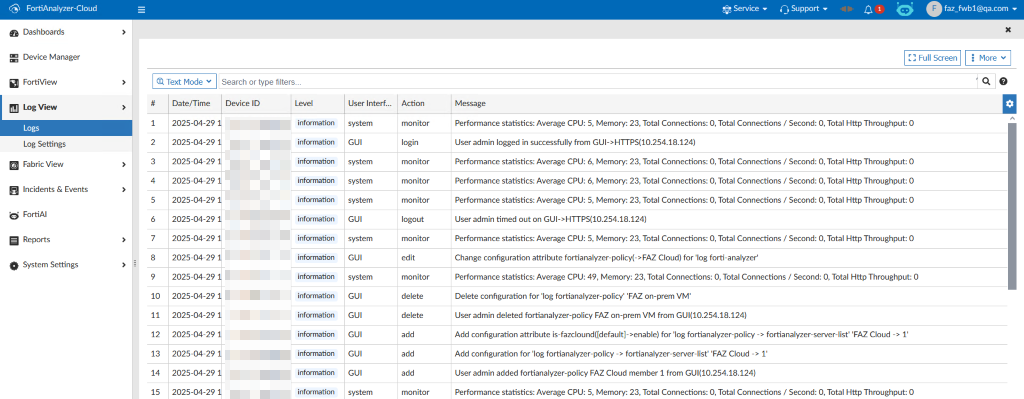Click the Device Manager icon
This screenshot has width=1024, height=399.
(14, 57)
